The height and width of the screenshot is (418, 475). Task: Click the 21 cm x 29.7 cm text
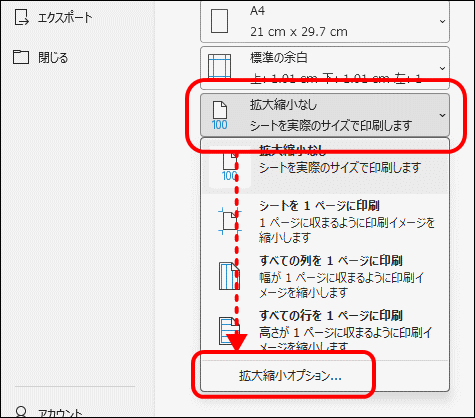(x=299, y=32)
